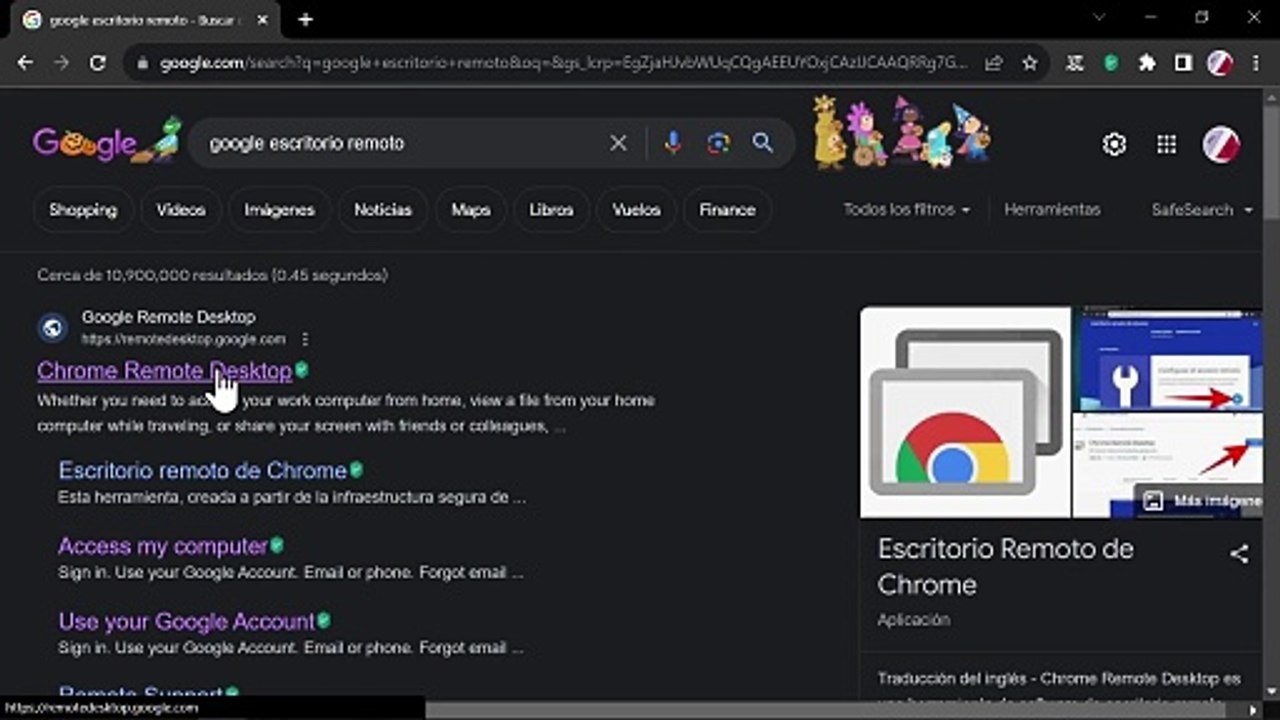Click the share icon in the address bar
Image resolution: width=1280 pixels, height=720 pixels.
(993, 63)
